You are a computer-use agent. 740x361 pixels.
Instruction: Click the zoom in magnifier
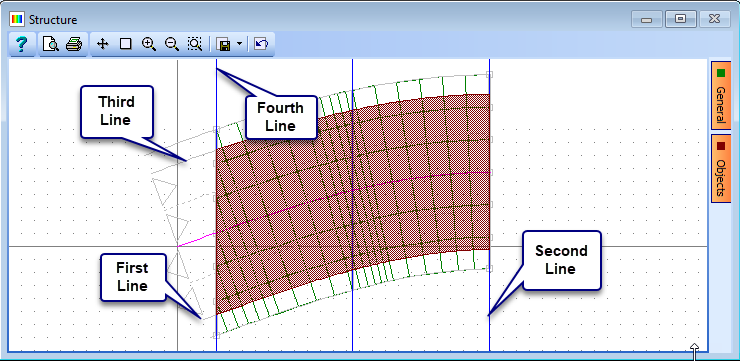(149, 44)
